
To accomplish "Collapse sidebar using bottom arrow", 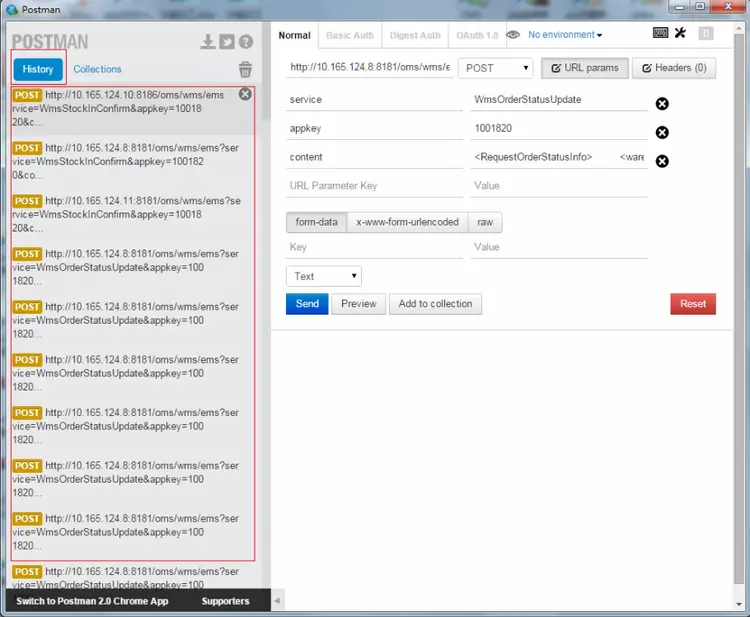I will [277, 601].
